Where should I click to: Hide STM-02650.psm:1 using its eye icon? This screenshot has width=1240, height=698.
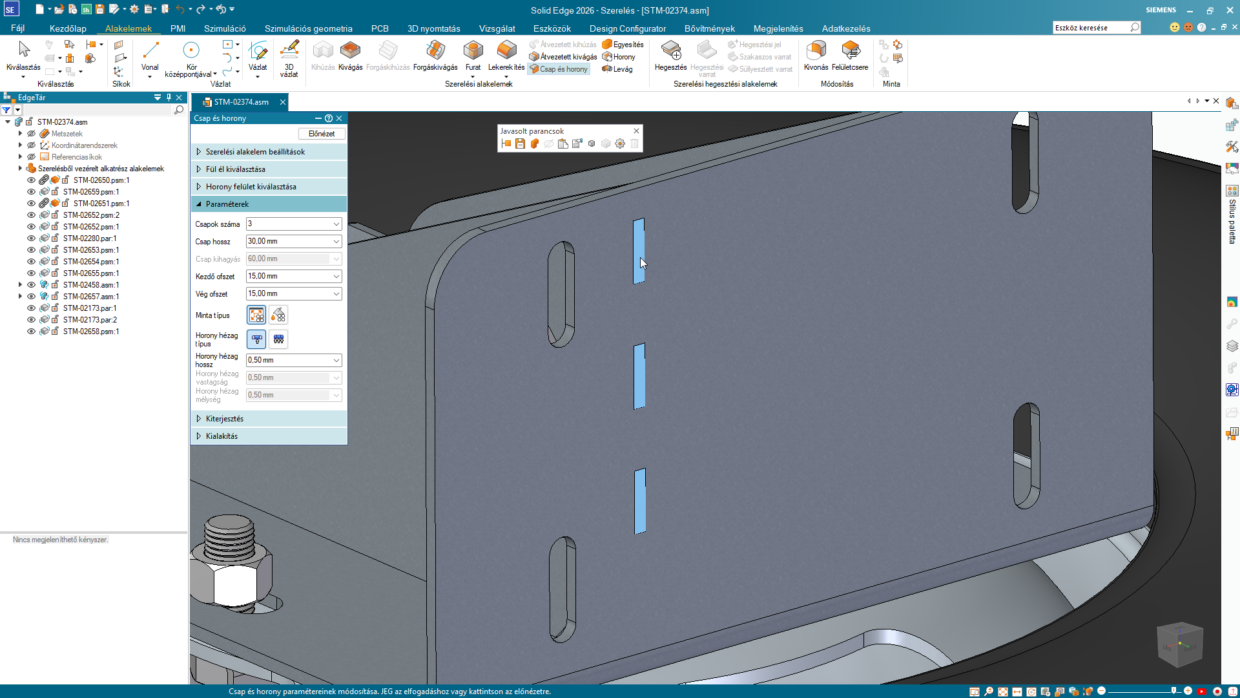click(31, 180)
